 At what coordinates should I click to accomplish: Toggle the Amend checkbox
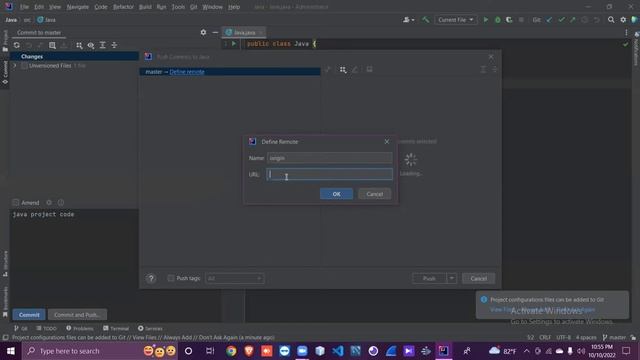point(16,202)
